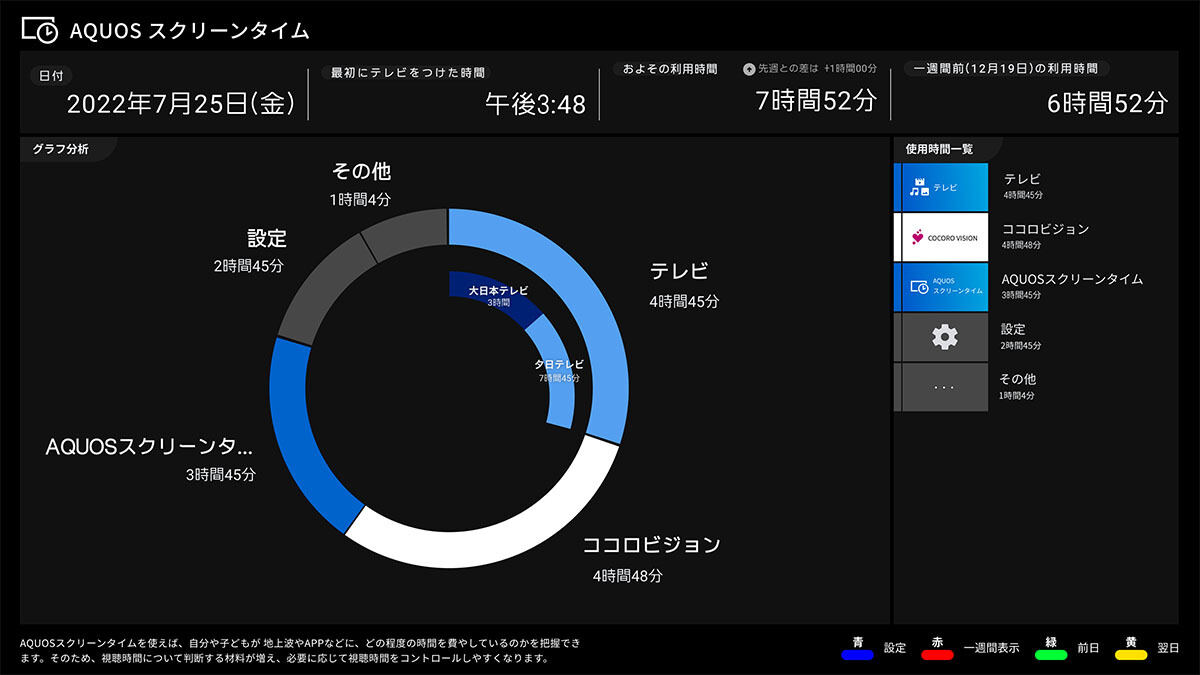Open 設定 next to the blue button
The height and width of the screenshot is (675, 1200).
(x=895, y=648)
